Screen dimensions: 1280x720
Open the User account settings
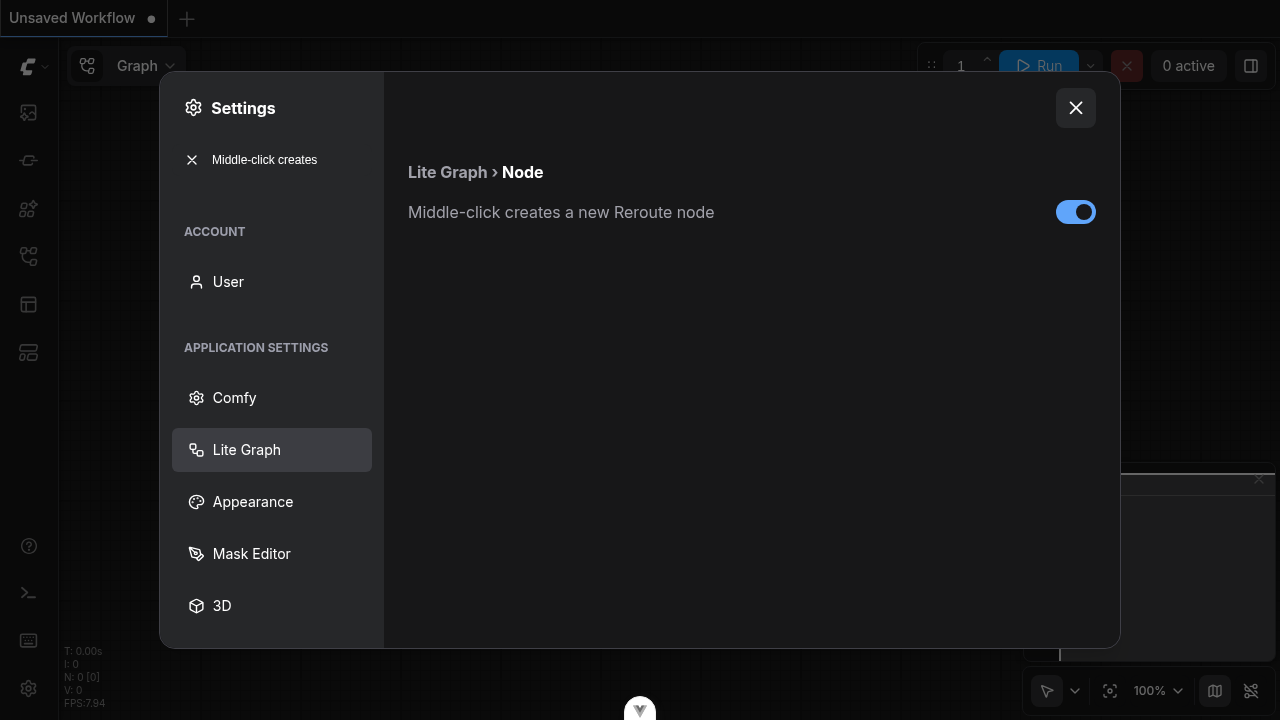point(228,282)
